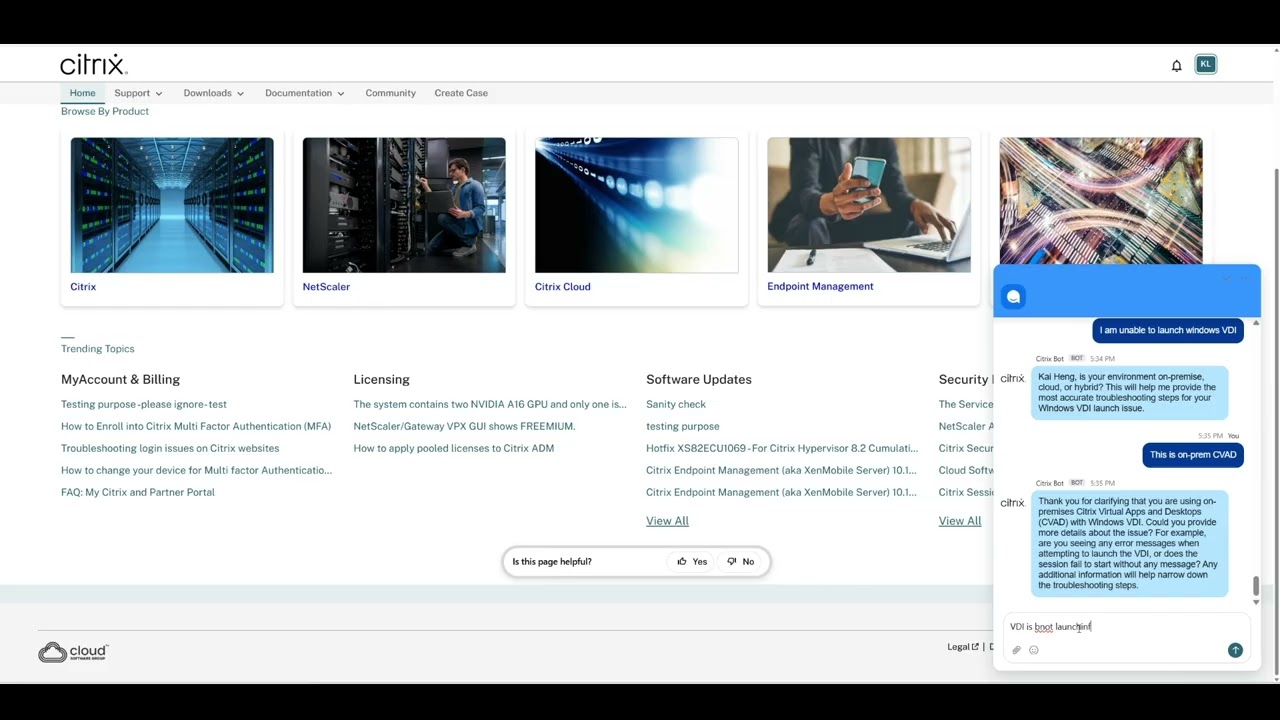Click the 'This is on-prem CVAD' message

point(1193,454)
